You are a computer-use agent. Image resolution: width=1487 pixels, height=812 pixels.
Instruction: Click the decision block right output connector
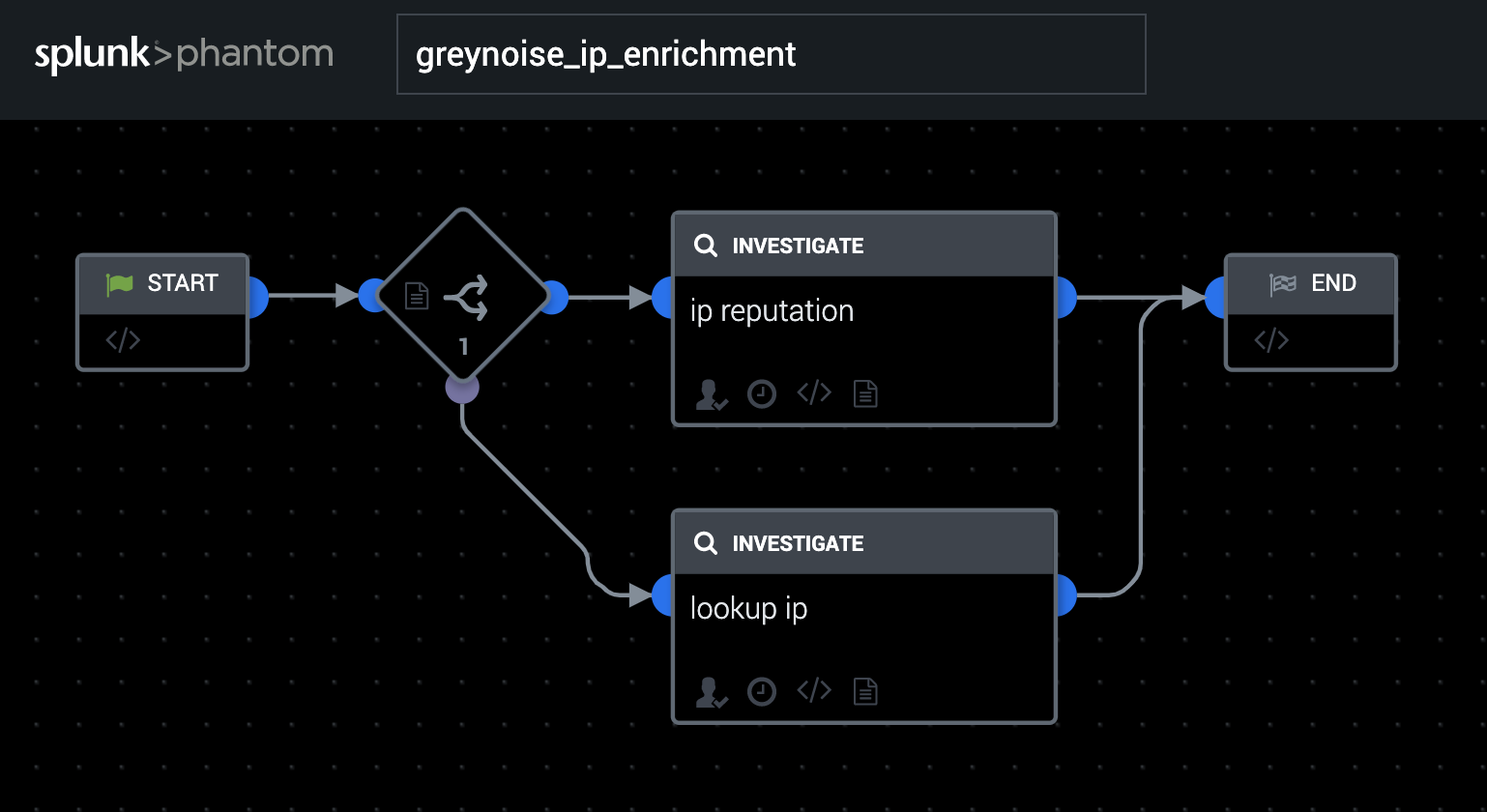coord(555,297)
